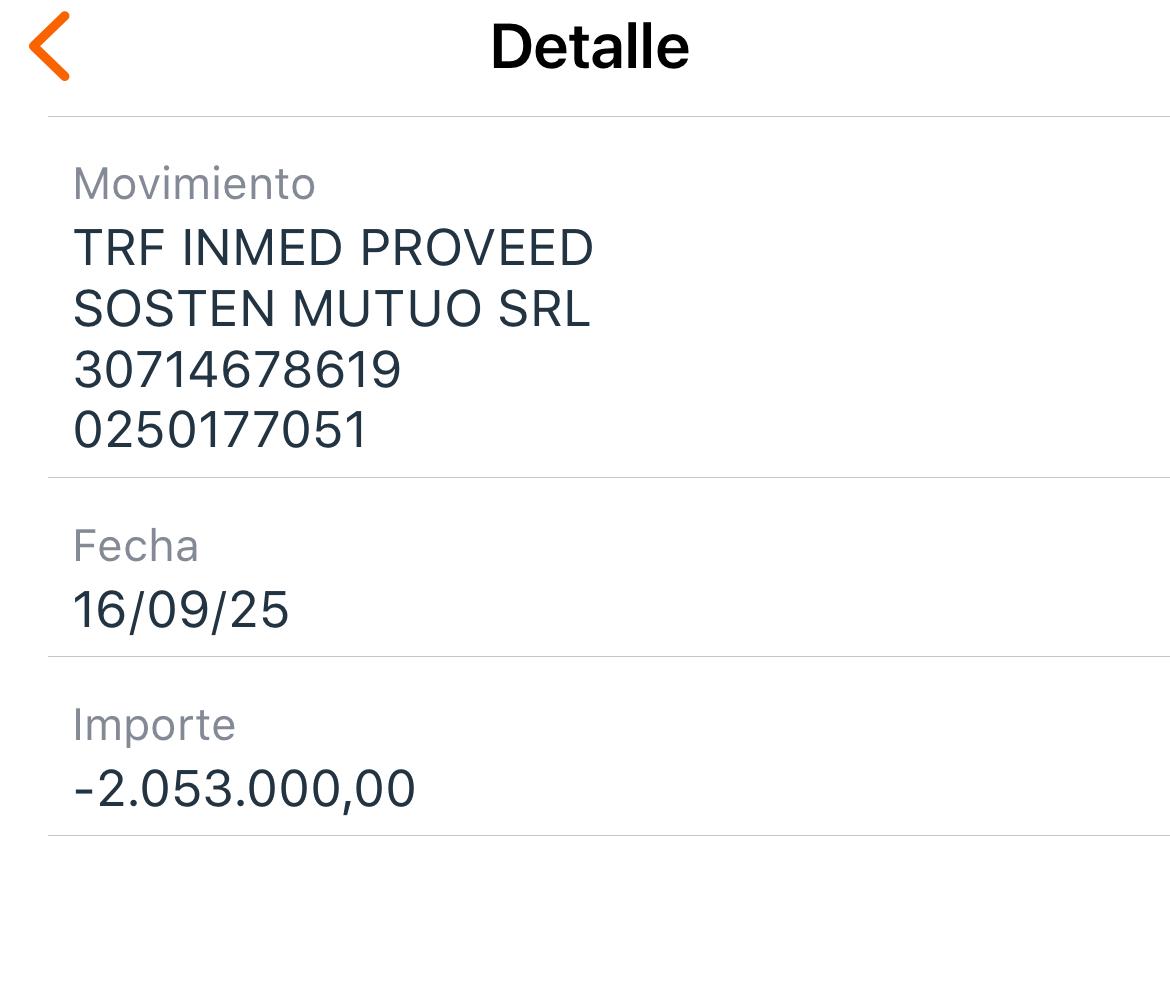The height and width of the screenshot is (986, 1170).
Task: Click the word SOSTEN
Action: point(175,309)
